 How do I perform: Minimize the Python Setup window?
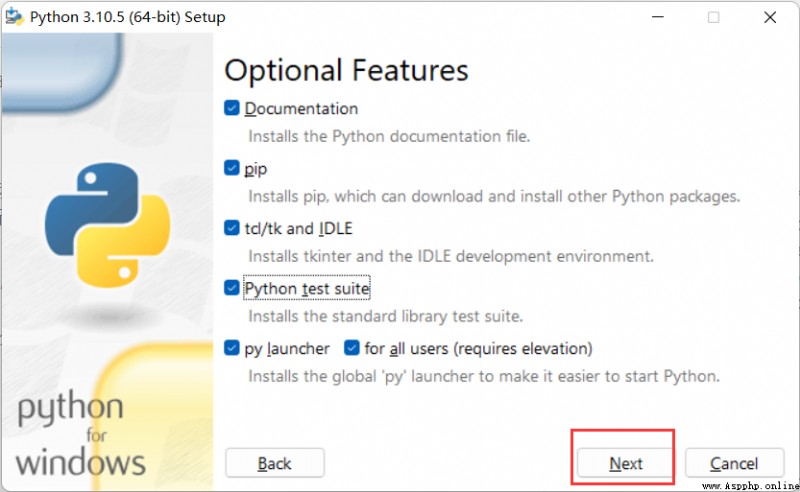point(658,17)
